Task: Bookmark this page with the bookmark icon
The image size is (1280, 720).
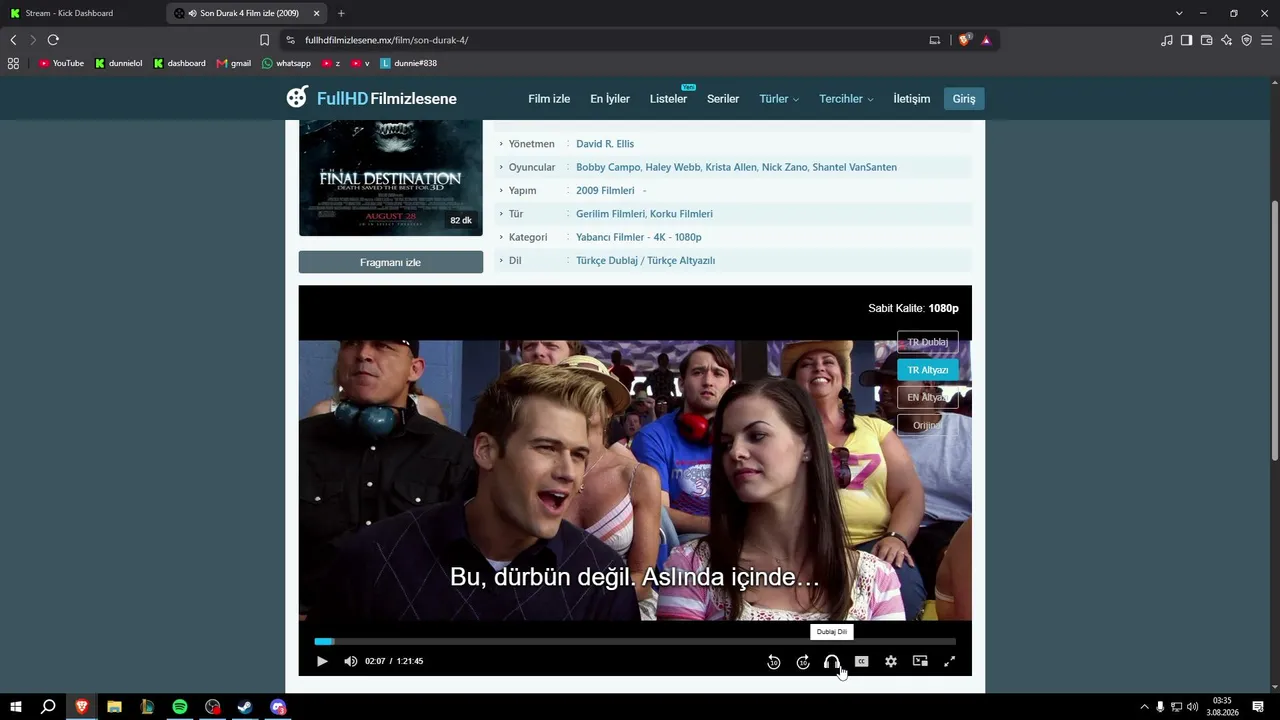Action: pos(264,40)
